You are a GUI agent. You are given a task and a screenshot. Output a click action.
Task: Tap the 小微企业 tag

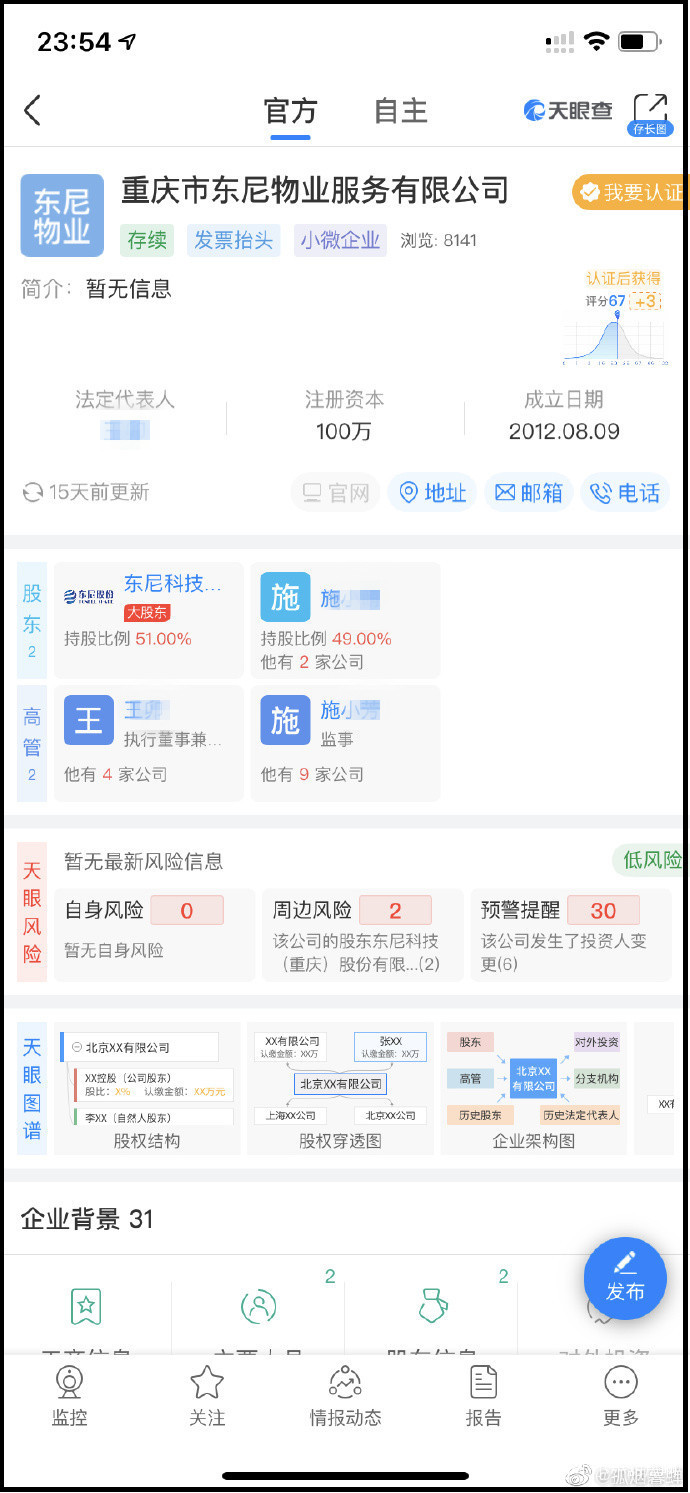340,240
